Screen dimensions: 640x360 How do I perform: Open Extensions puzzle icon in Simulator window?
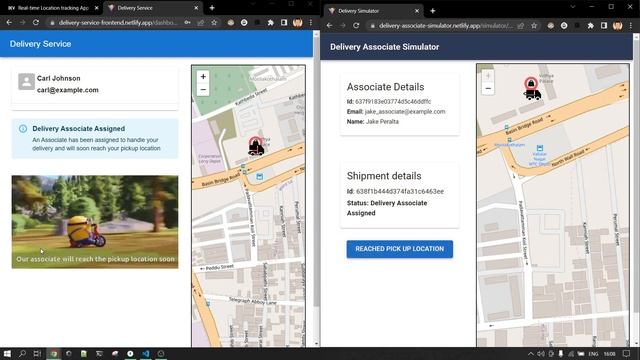tap(590, 26)
